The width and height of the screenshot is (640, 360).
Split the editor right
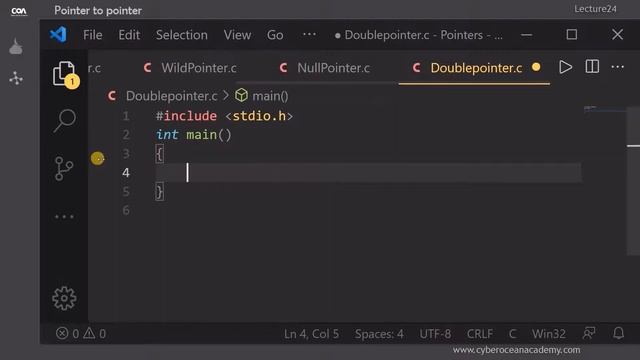(x=592, y=67)
